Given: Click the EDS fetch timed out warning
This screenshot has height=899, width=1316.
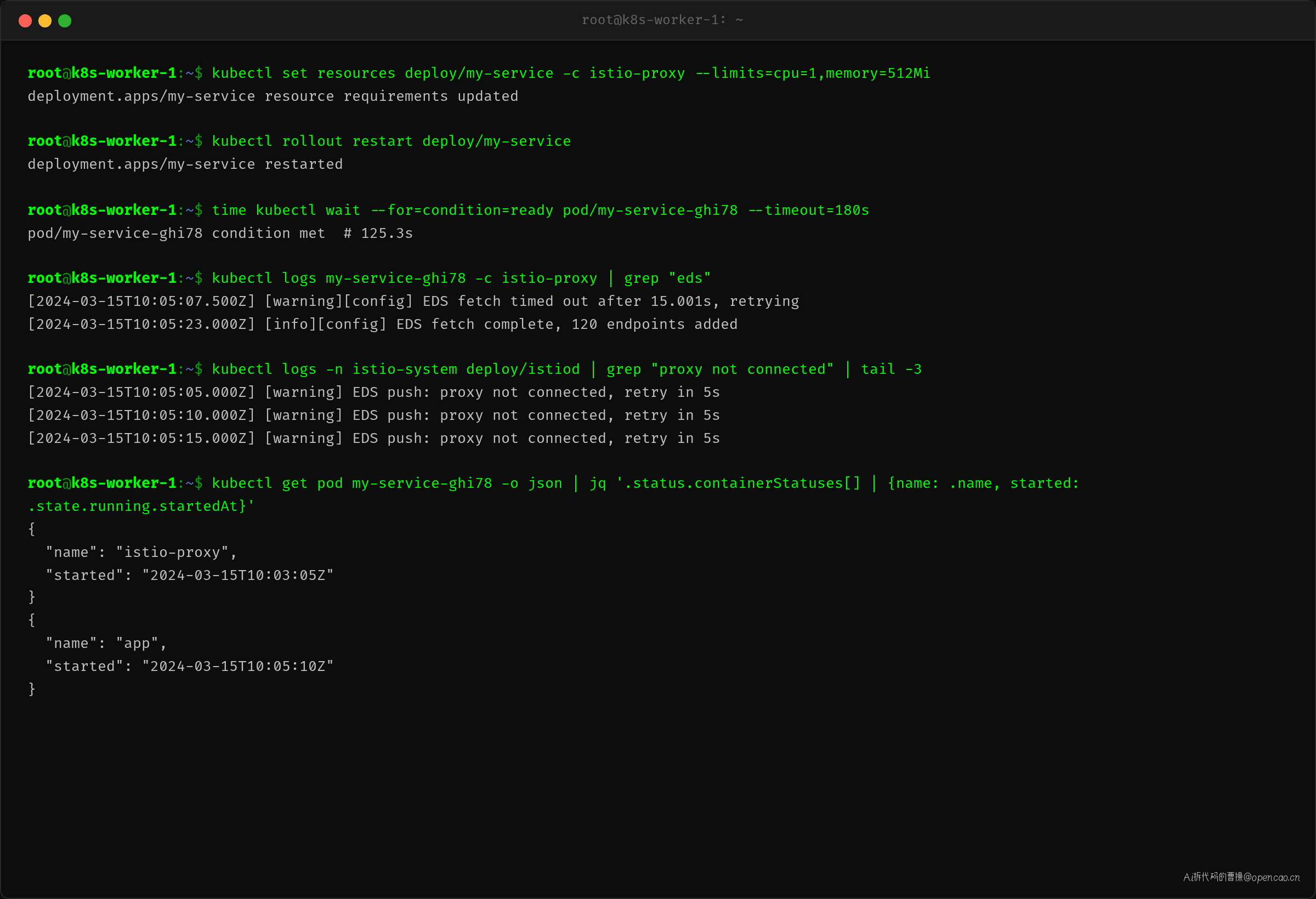Looking at the screenshot, I should pyautogui.click(x=413, y=301).
